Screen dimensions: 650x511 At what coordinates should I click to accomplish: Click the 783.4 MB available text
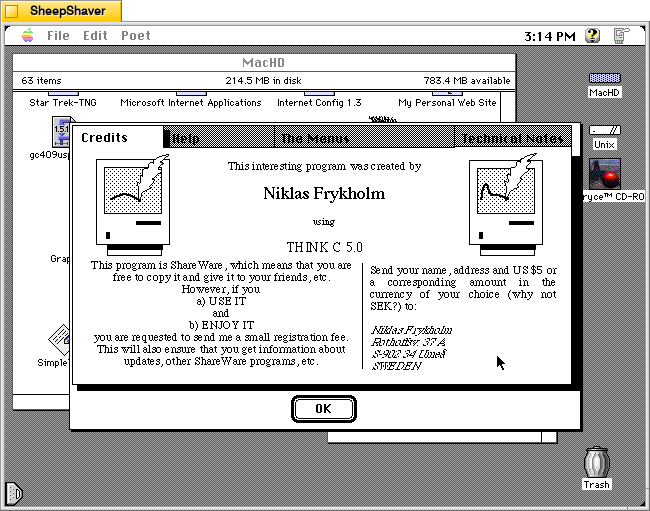(x=467, y=80)
